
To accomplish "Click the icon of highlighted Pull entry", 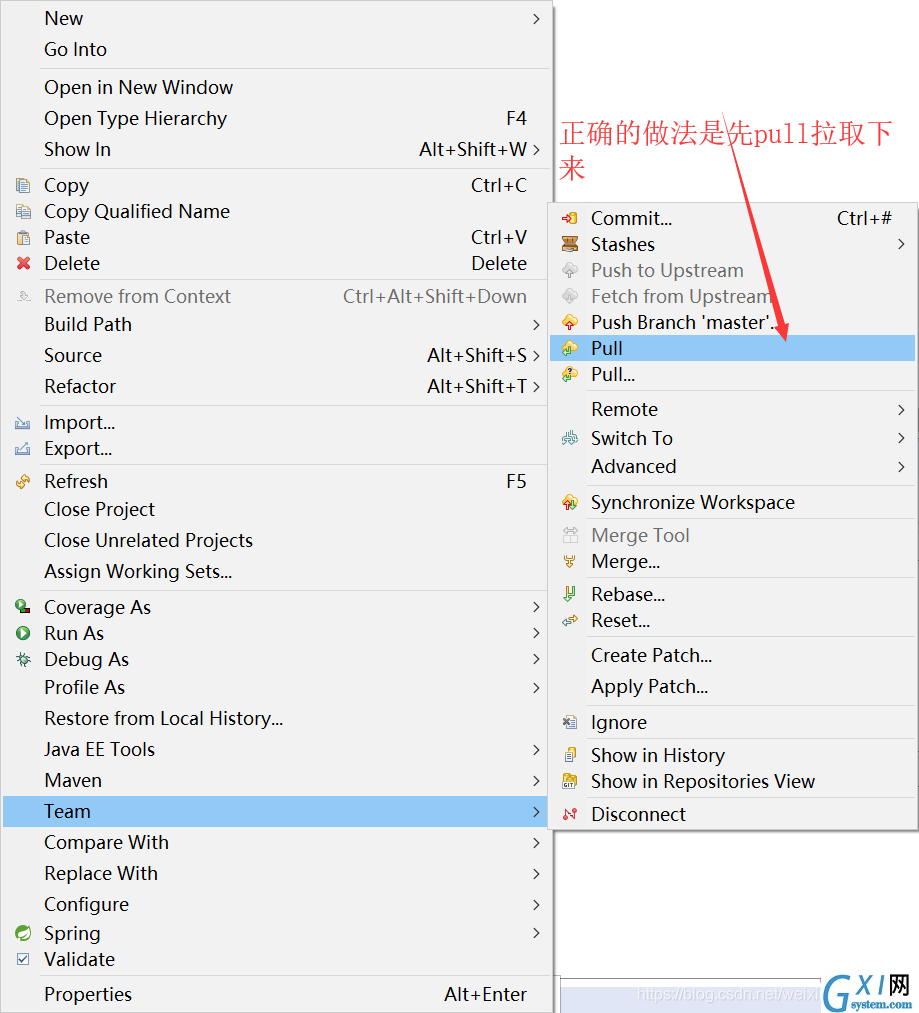I will pyautogui.click(x=570, y=348).
